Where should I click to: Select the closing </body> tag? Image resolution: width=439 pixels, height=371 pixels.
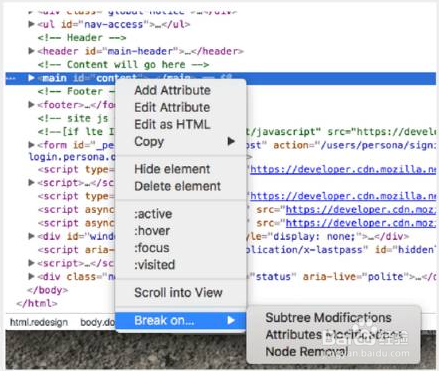click(x=47, y=290)
